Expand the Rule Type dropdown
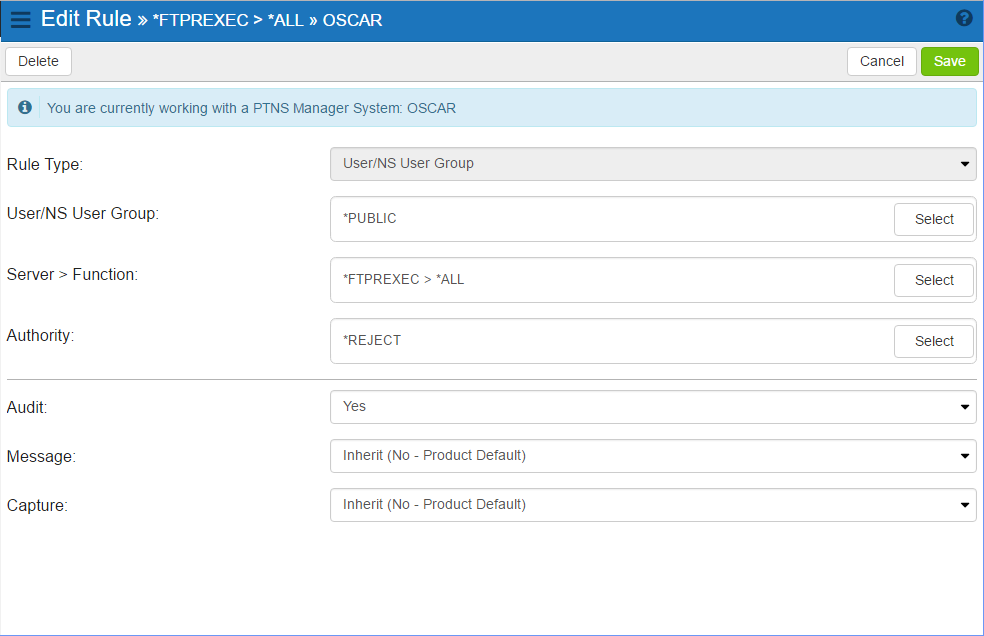The height and width of the screenshot is (636, 984). click(x=653, y=164)
